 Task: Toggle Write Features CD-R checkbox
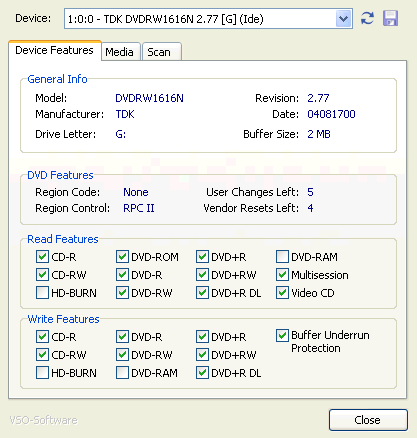tap(42, 337)
